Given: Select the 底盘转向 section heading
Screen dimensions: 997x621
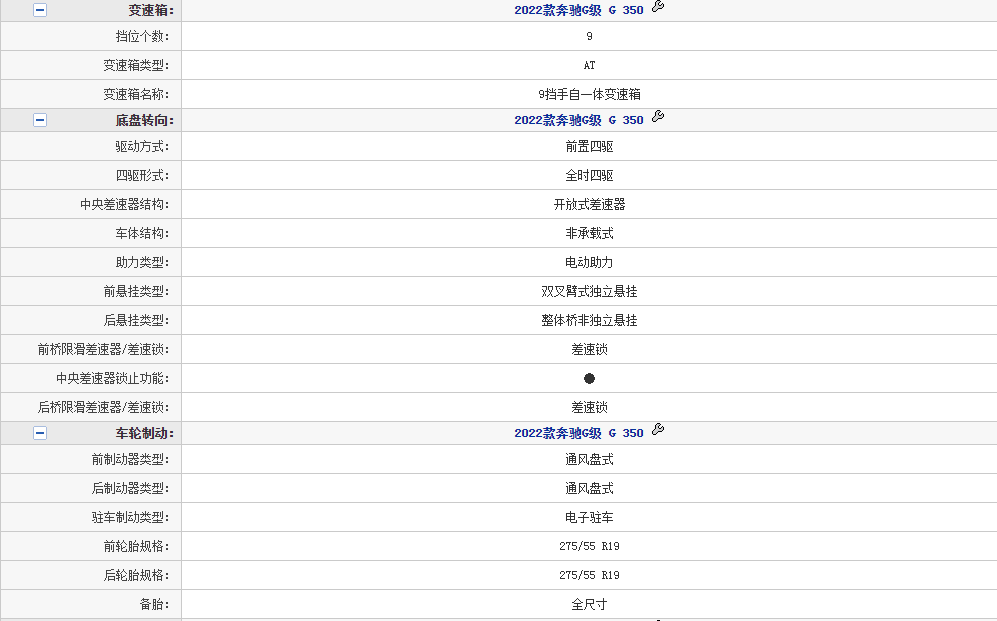Looking at the screenshot, I should coord(144,120).
